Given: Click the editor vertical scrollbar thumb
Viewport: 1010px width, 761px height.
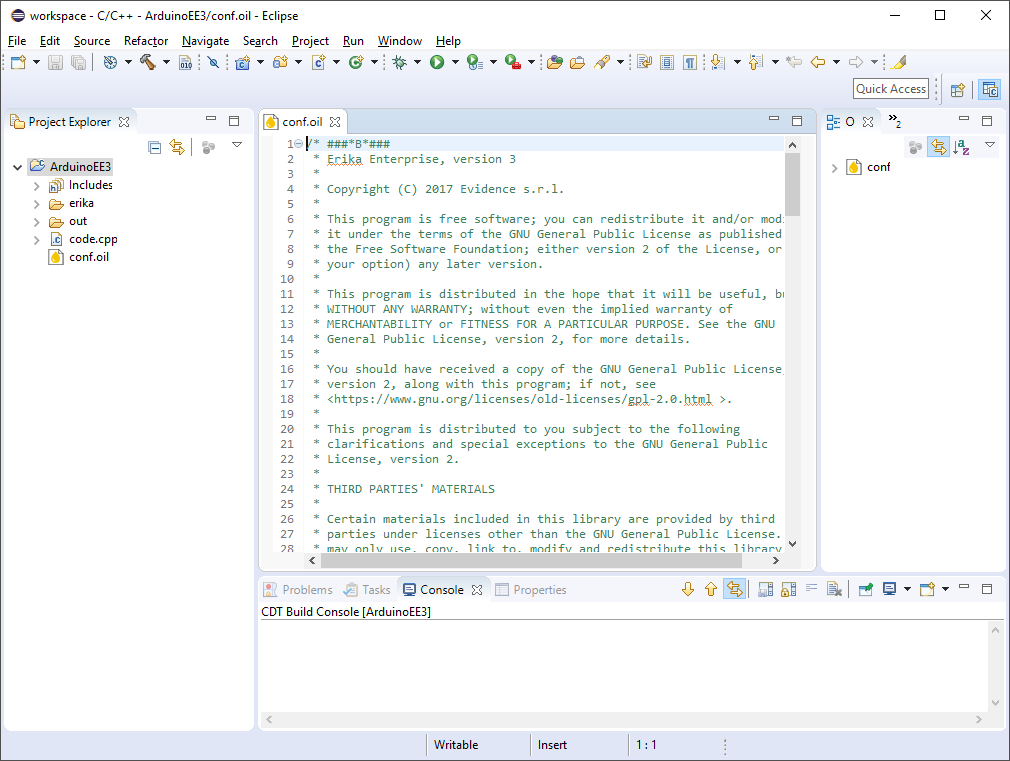Looking at the screenshot, I should (x=792, y=185).
